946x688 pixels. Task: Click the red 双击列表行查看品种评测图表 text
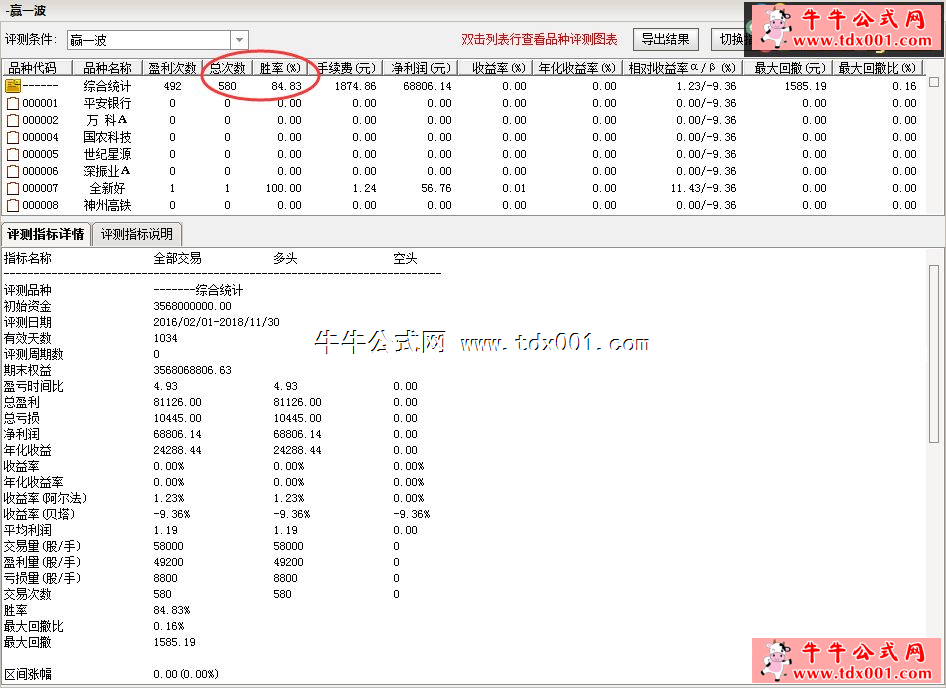pyautogui.click(x=537, y=38)
